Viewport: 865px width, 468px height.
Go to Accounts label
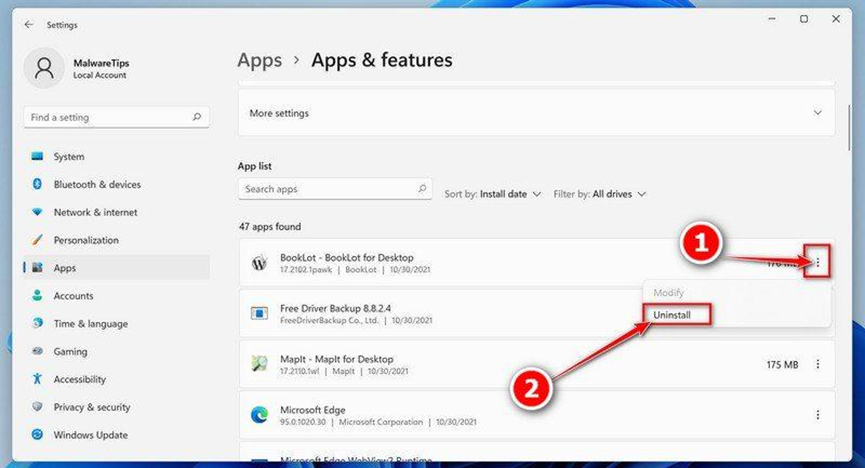73,296
